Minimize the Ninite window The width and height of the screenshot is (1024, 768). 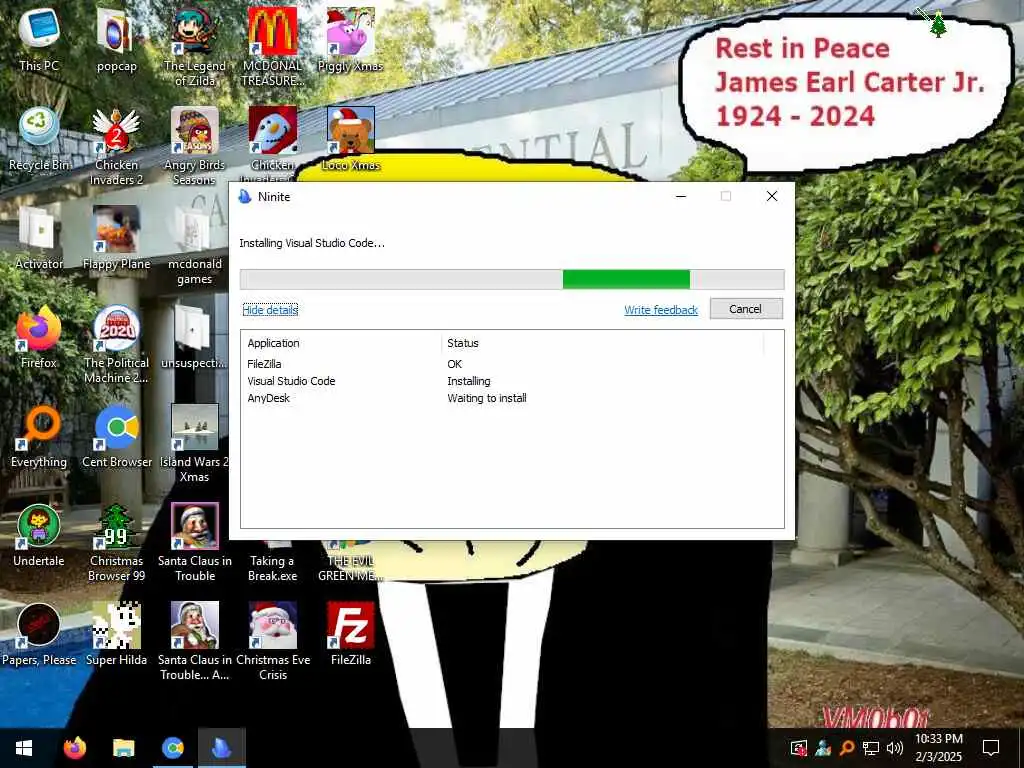tap(680, 196)
